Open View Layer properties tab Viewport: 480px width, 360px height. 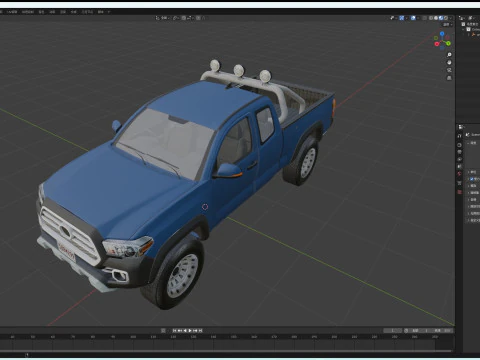coord(459,159)
